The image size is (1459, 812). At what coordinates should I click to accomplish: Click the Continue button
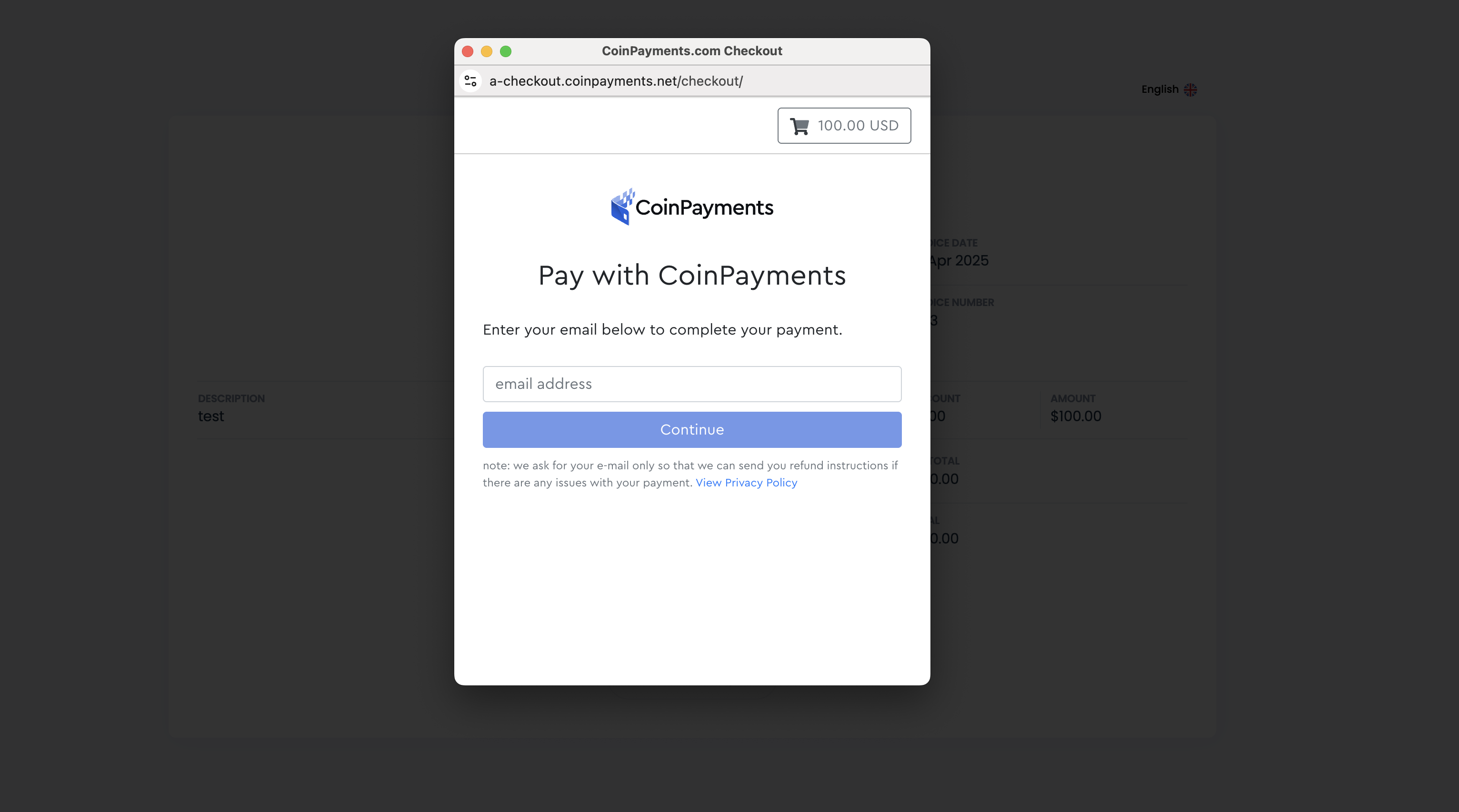pyautogui.click(x=691, y=430)
